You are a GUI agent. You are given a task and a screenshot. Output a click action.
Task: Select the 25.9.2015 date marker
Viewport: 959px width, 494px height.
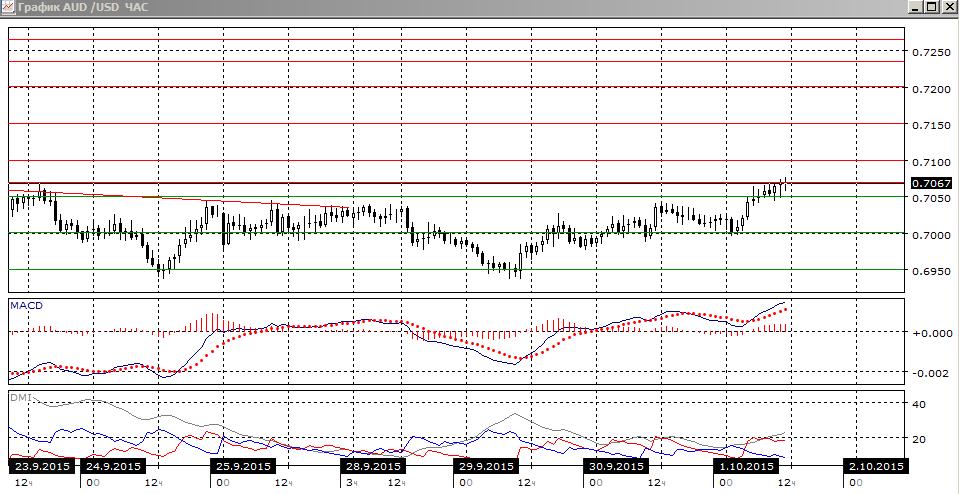pos(243,466)
